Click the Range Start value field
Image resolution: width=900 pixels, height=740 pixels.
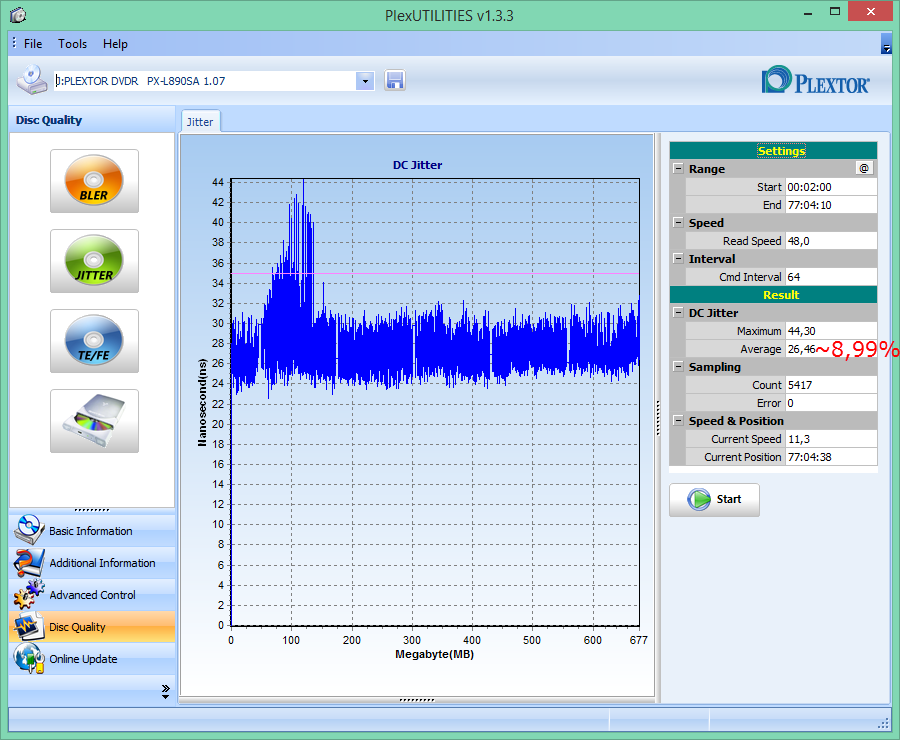(x=831, y=187)
